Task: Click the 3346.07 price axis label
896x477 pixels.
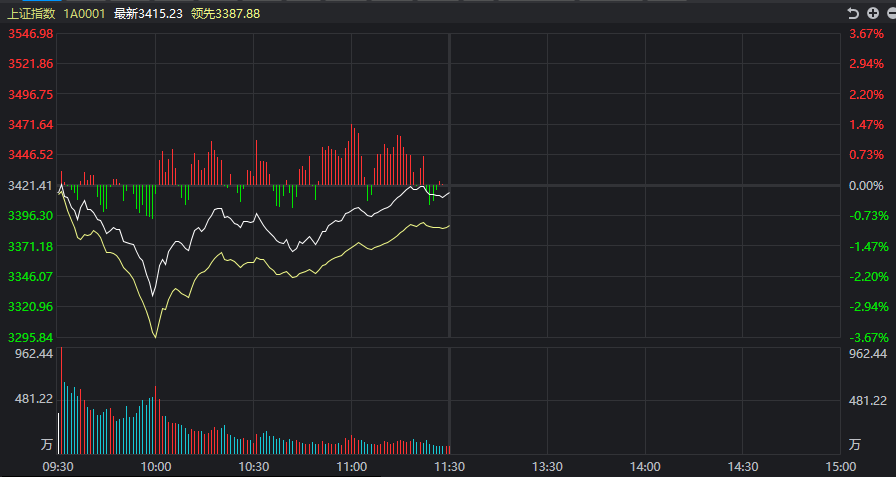Action: pyautogui.click(x=31, y=276)
